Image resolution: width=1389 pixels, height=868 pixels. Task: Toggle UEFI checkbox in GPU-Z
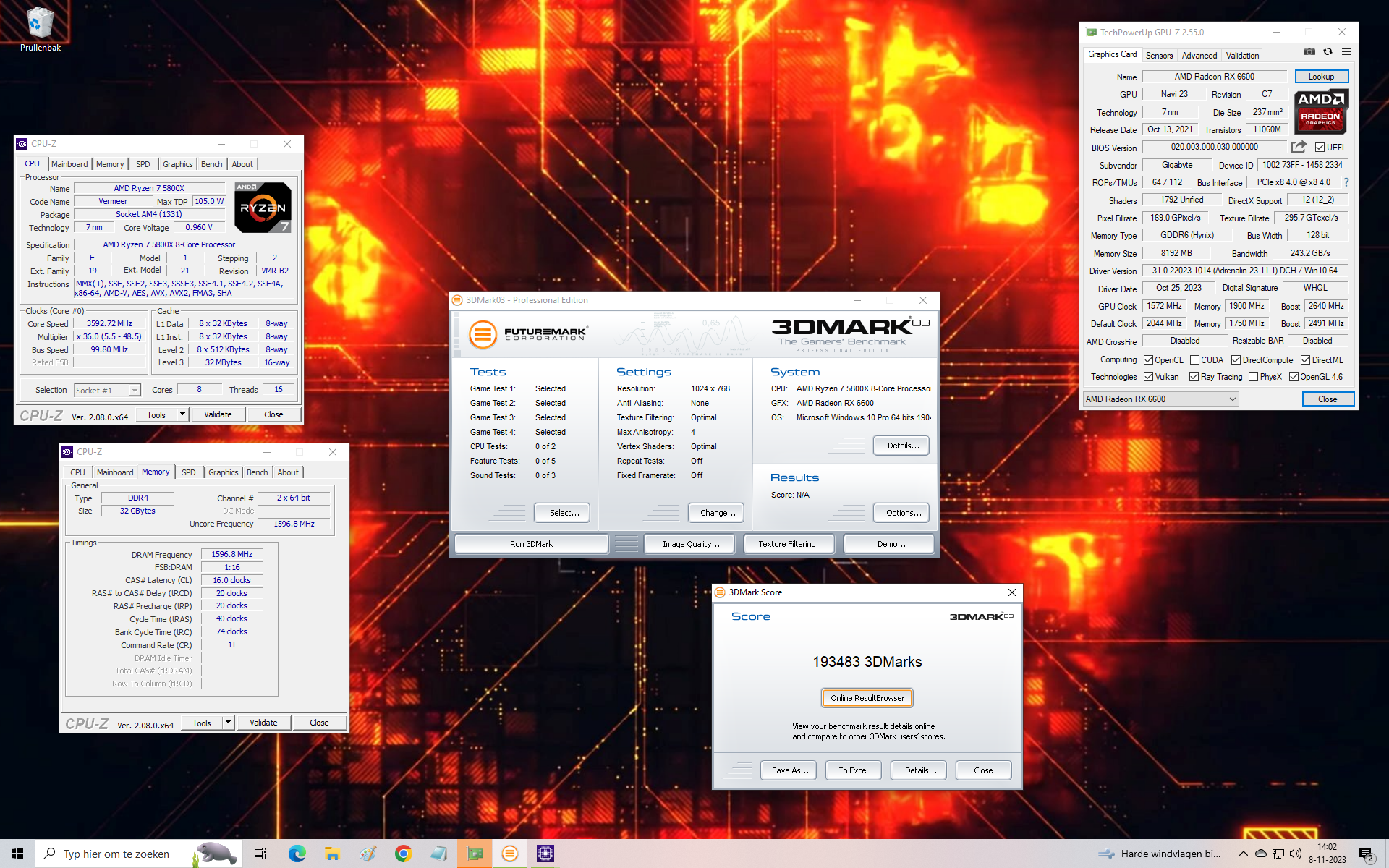(1320, 148)
